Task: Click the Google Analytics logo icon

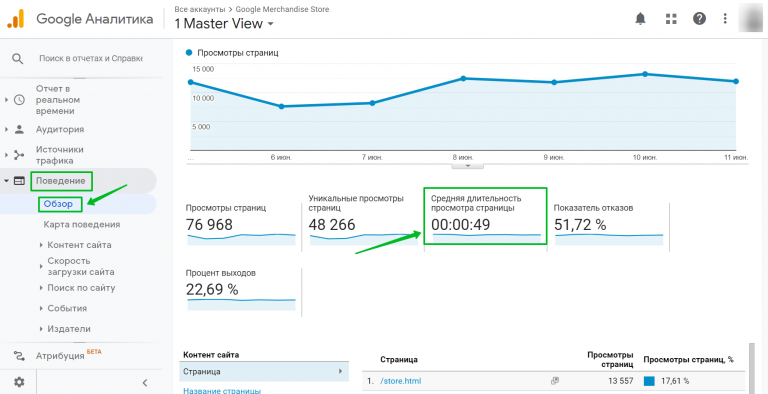Action: [15, 19]
